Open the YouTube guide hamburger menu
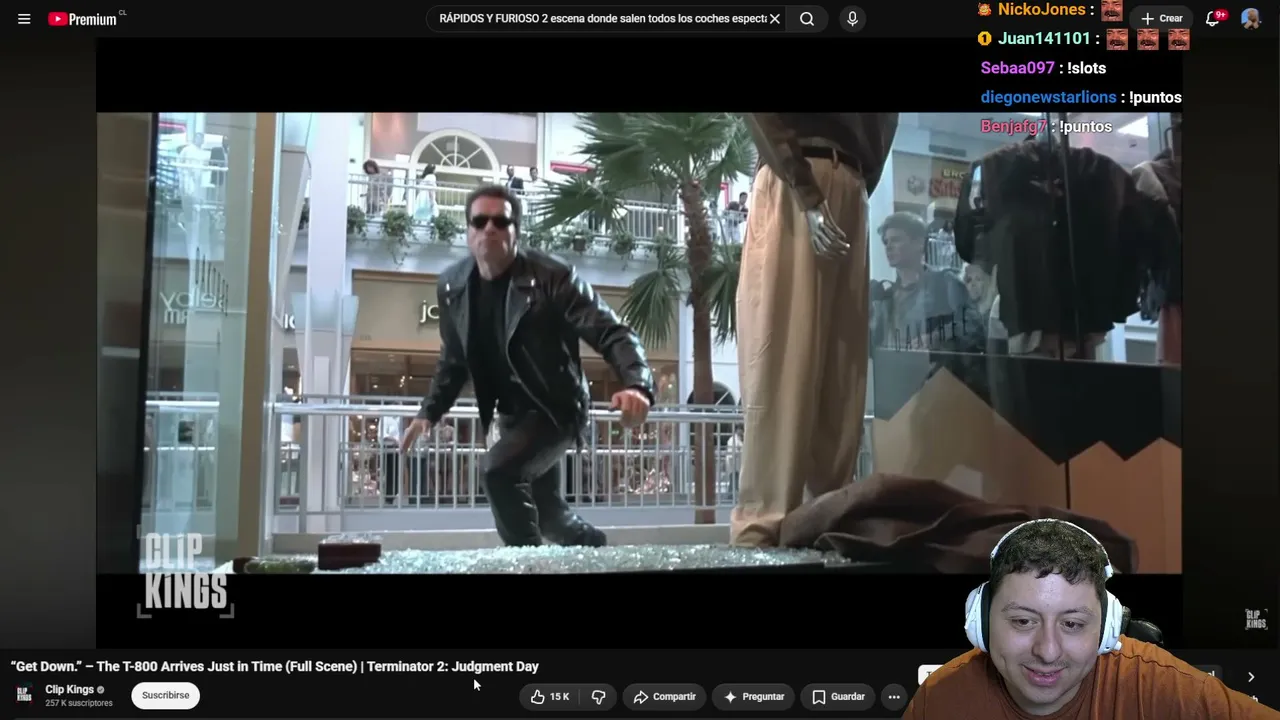 tap(24, 19)
